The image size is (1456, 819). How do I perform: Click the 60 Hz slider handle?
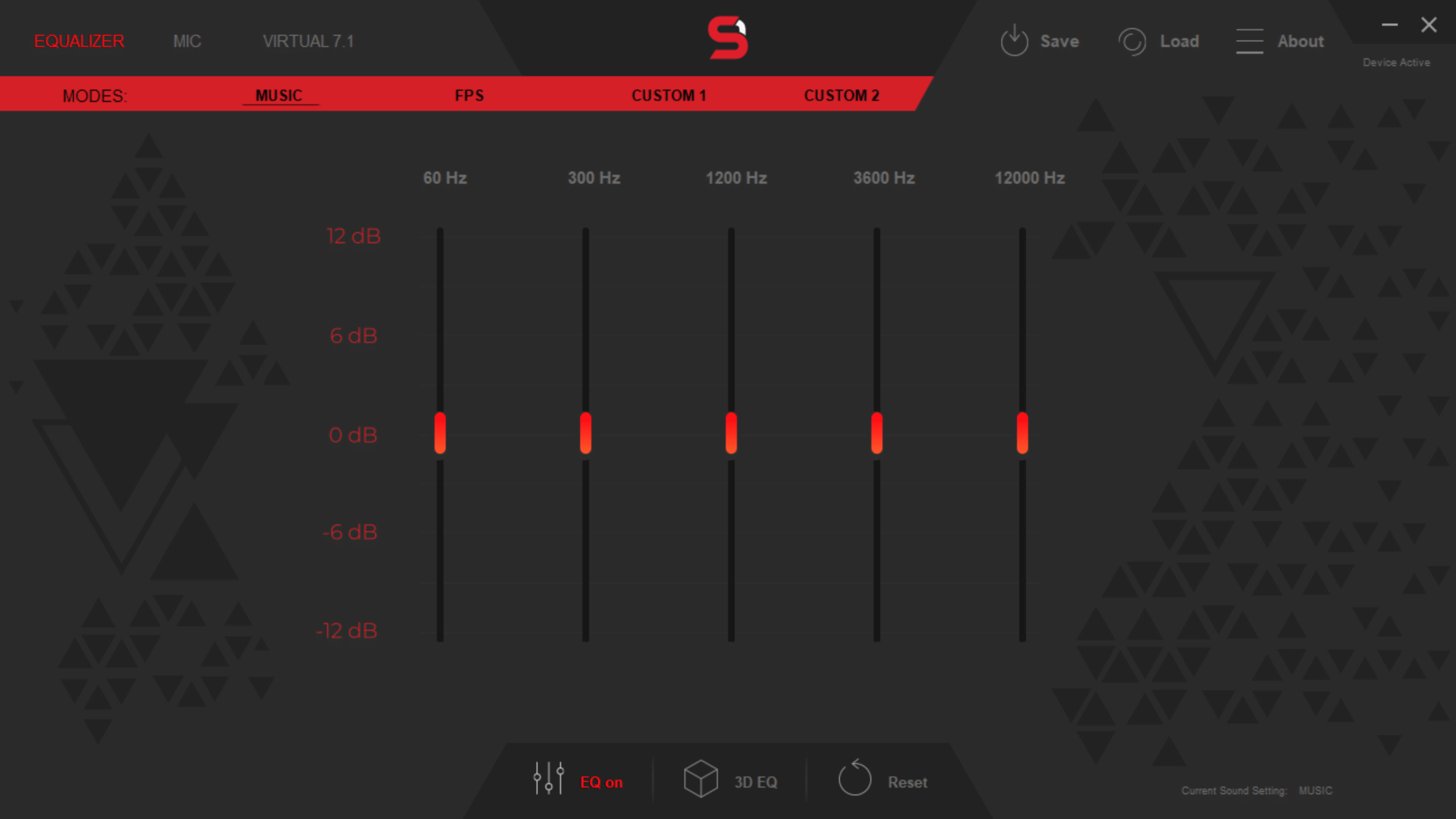[440, 433]
